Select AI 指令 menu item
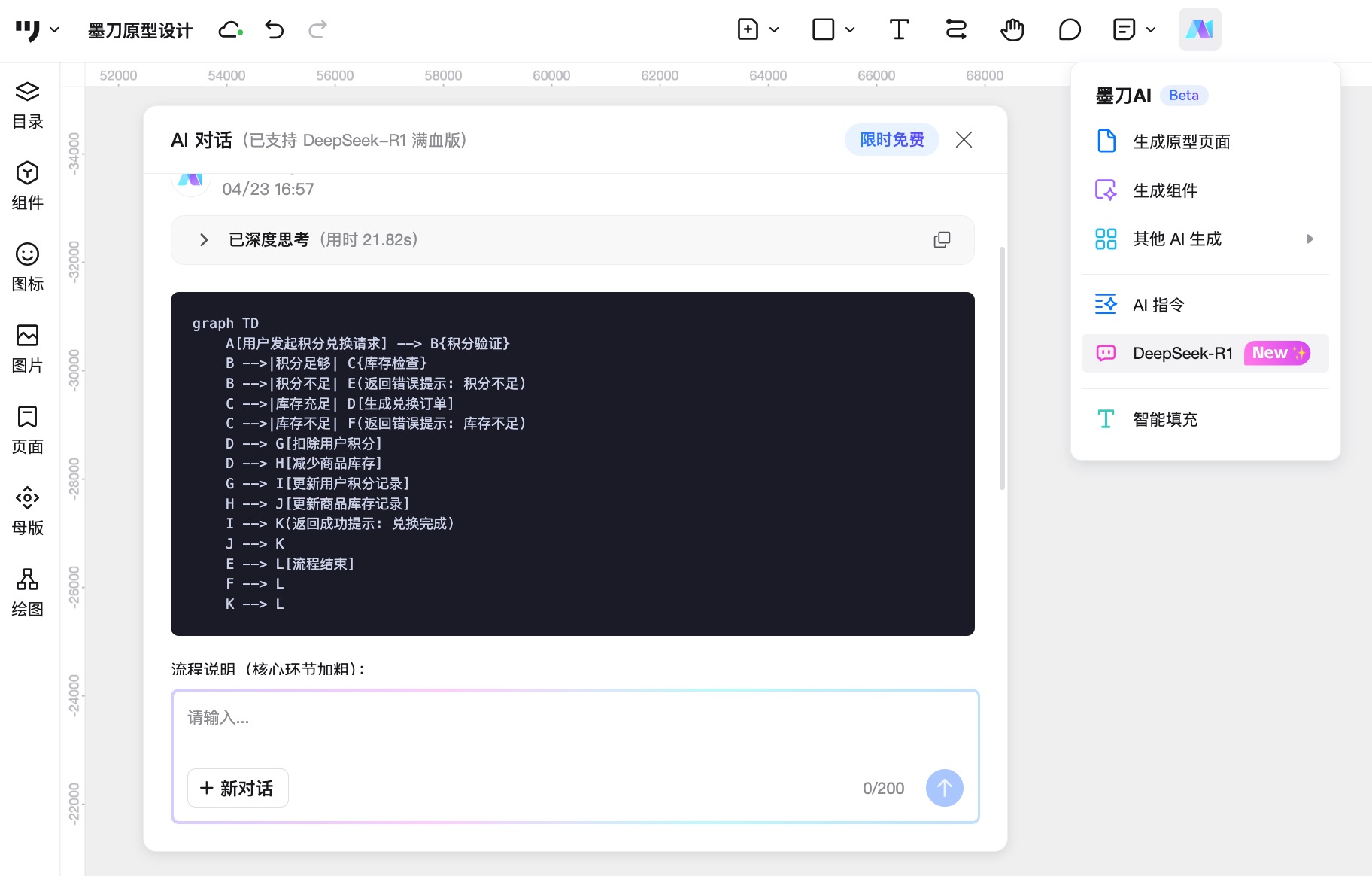Screen dimensions: 1372x876 tap(1205, 305)
